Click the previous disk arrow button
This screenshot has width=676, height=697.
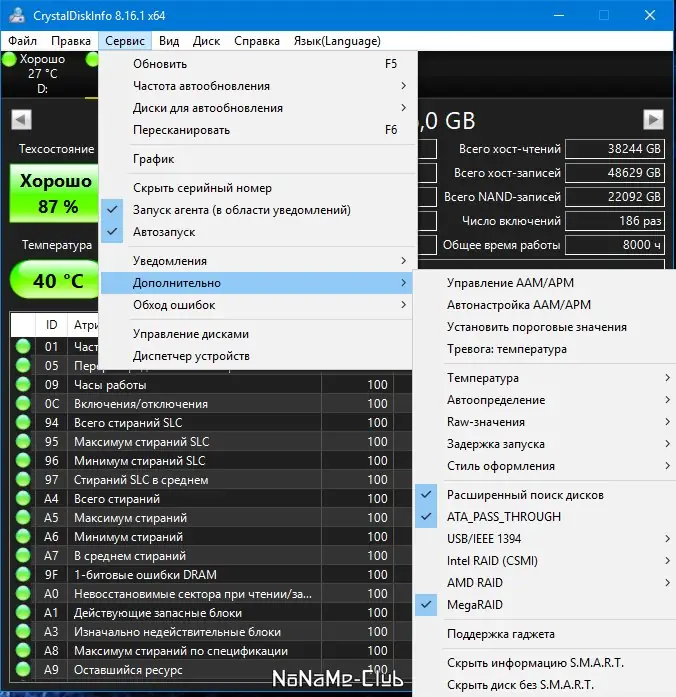[21, 120]
